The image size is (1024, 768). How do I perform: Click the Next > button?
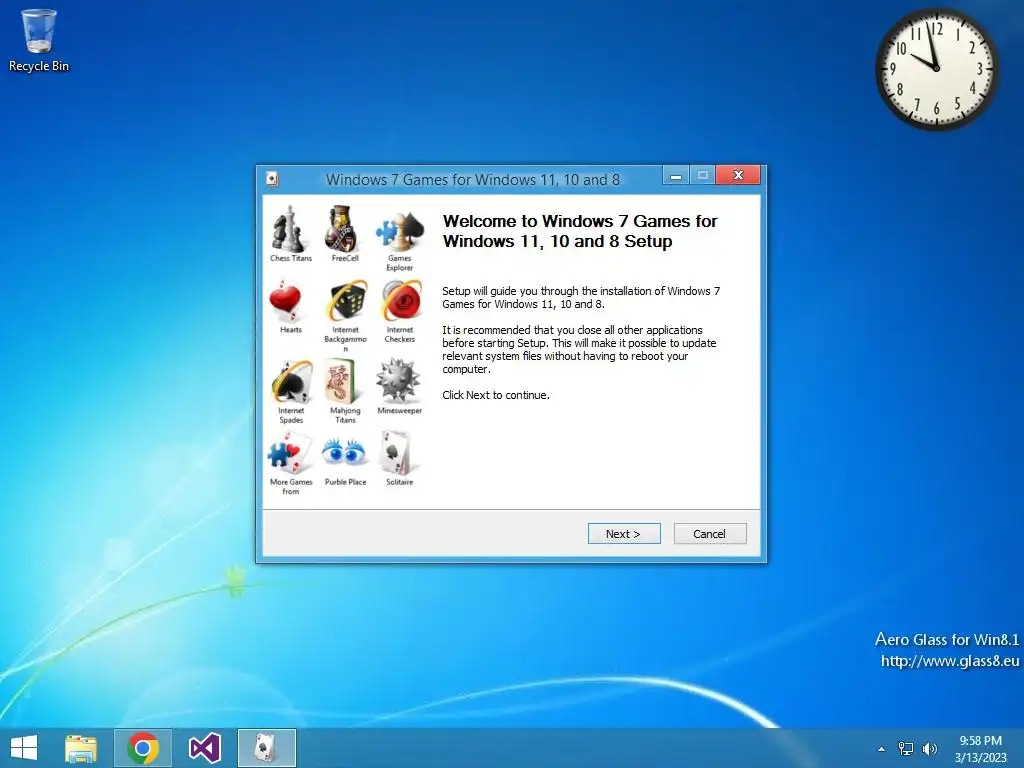[624, 534]
